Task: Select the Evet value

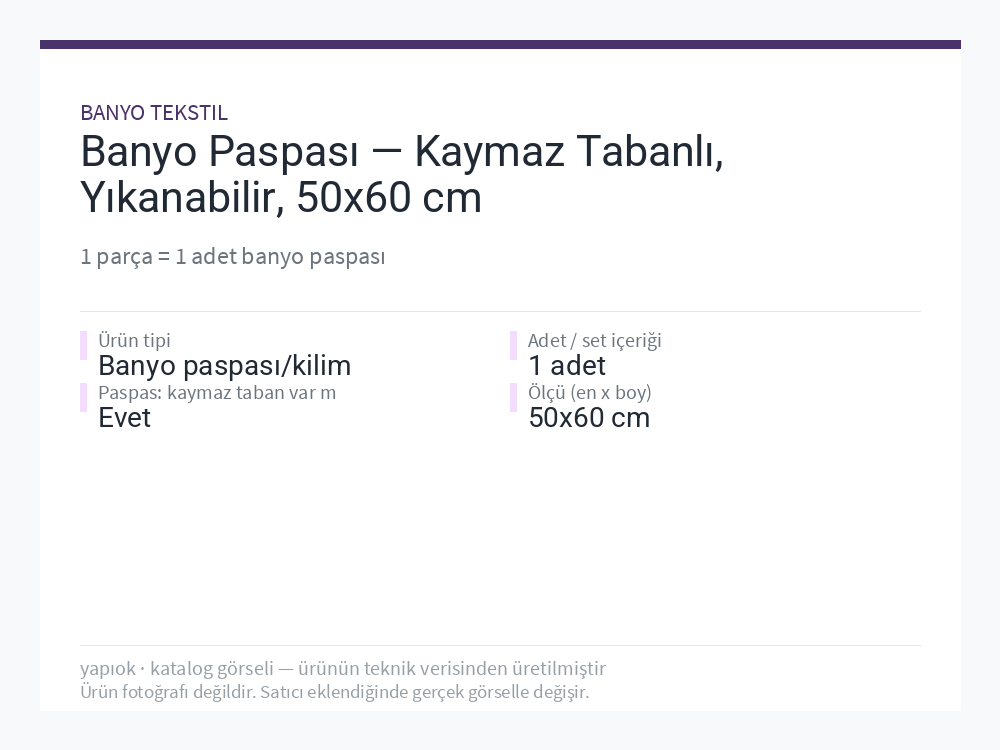Action: pyautogui.click(x=124, y=418)
